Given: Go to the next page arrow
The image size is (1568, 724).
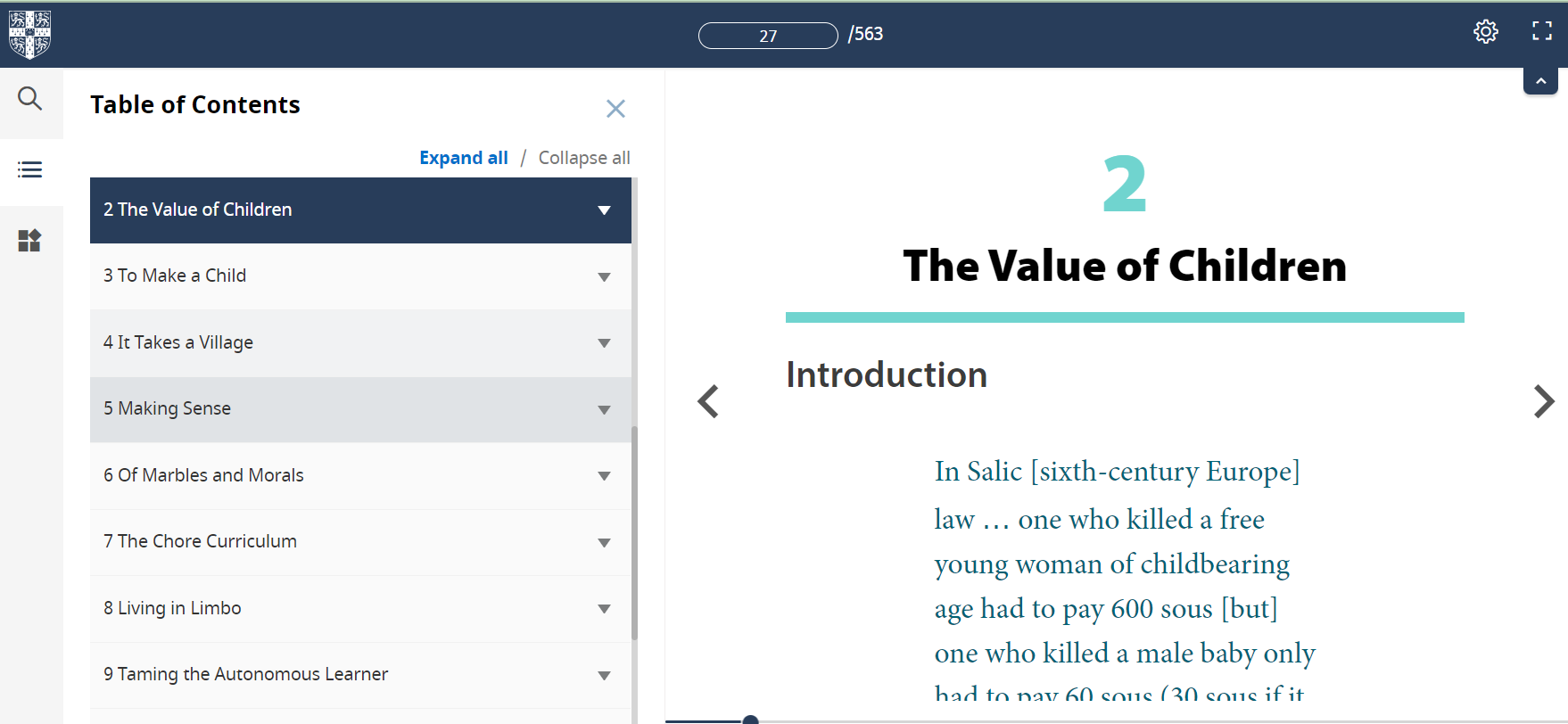Looking at the screenshot, I should tap(1543, 401).
